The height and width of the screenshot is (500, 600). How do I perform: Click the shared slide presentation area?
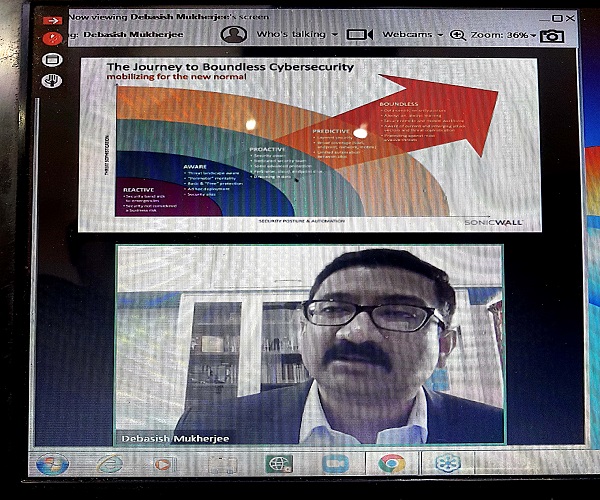310,145
